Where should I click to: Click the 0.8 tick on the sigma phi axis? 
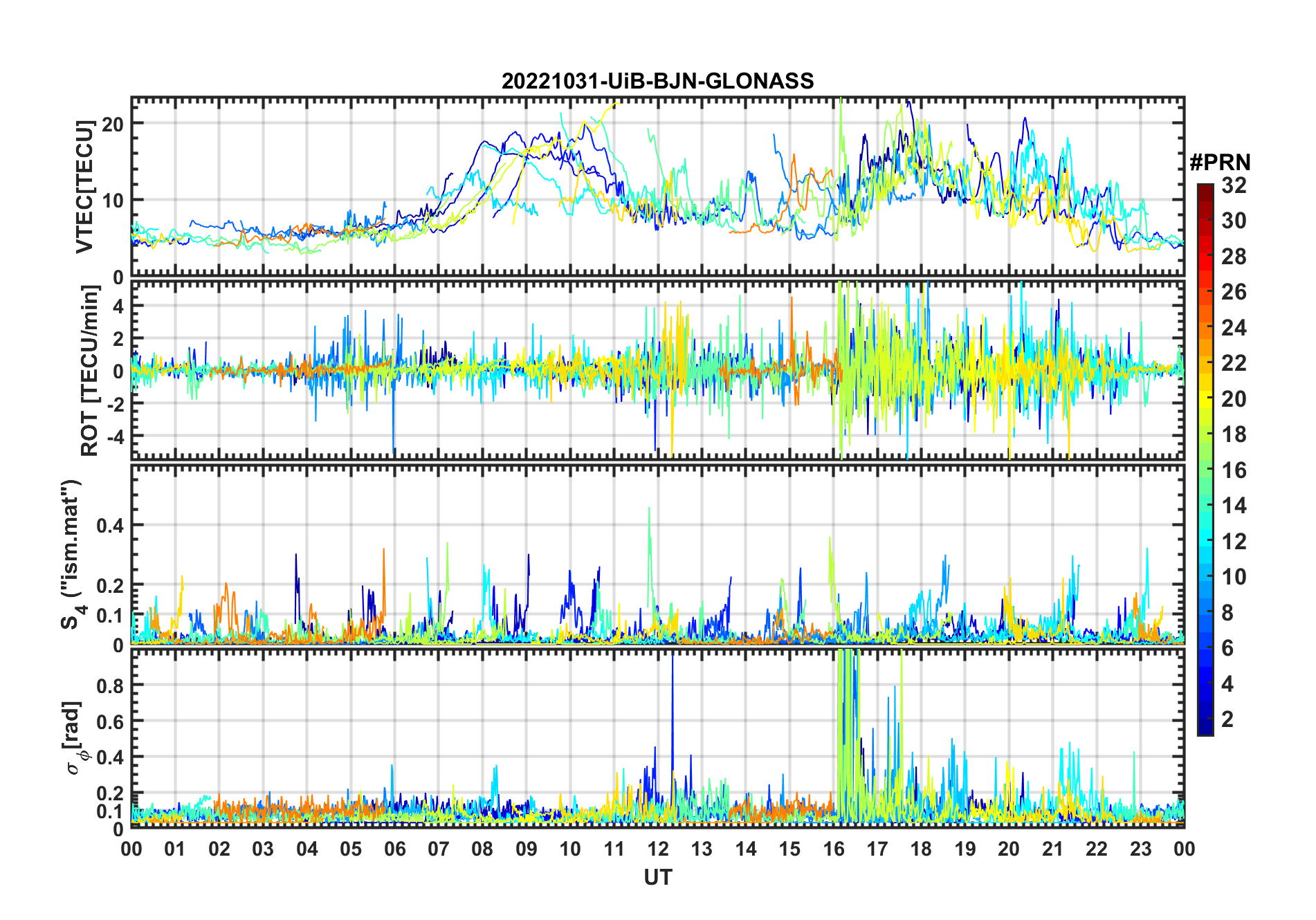(x=109, y=686)
